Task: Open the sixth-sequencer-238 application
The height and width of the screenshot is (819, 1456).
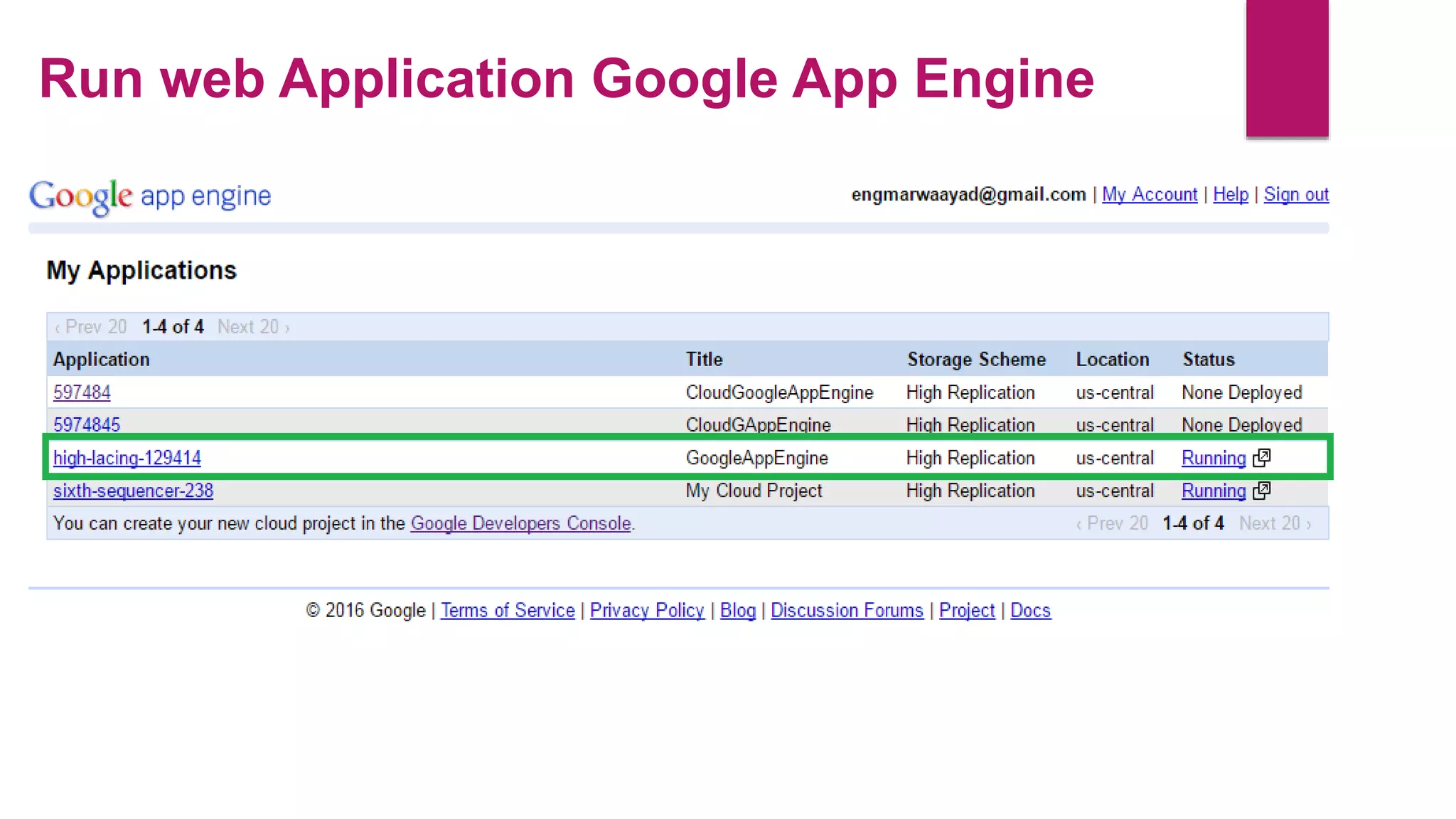Action: tap(133, 491)
